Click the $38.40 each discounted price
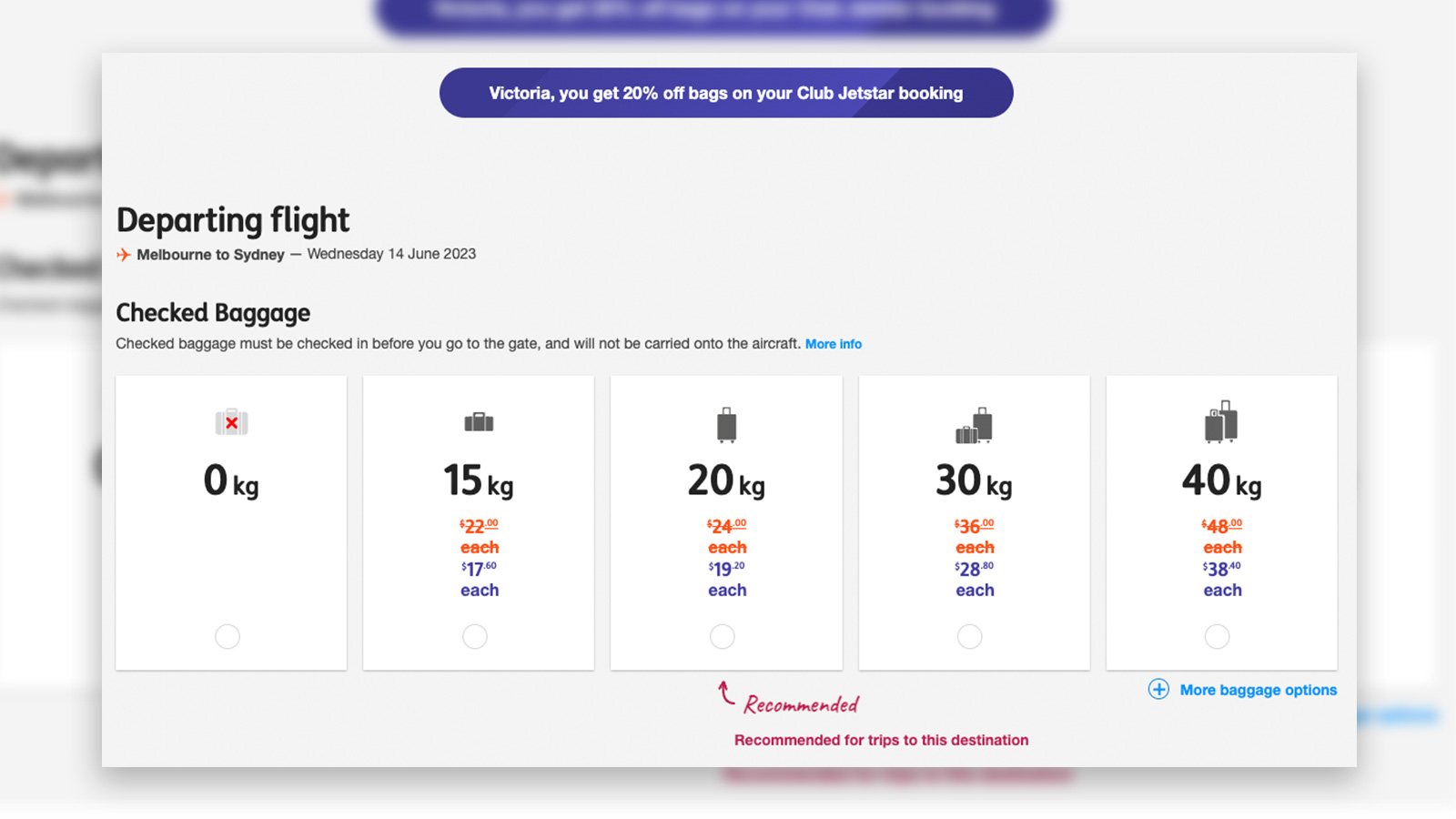The image size is (1456, 819). click(x=1222, y=580)
